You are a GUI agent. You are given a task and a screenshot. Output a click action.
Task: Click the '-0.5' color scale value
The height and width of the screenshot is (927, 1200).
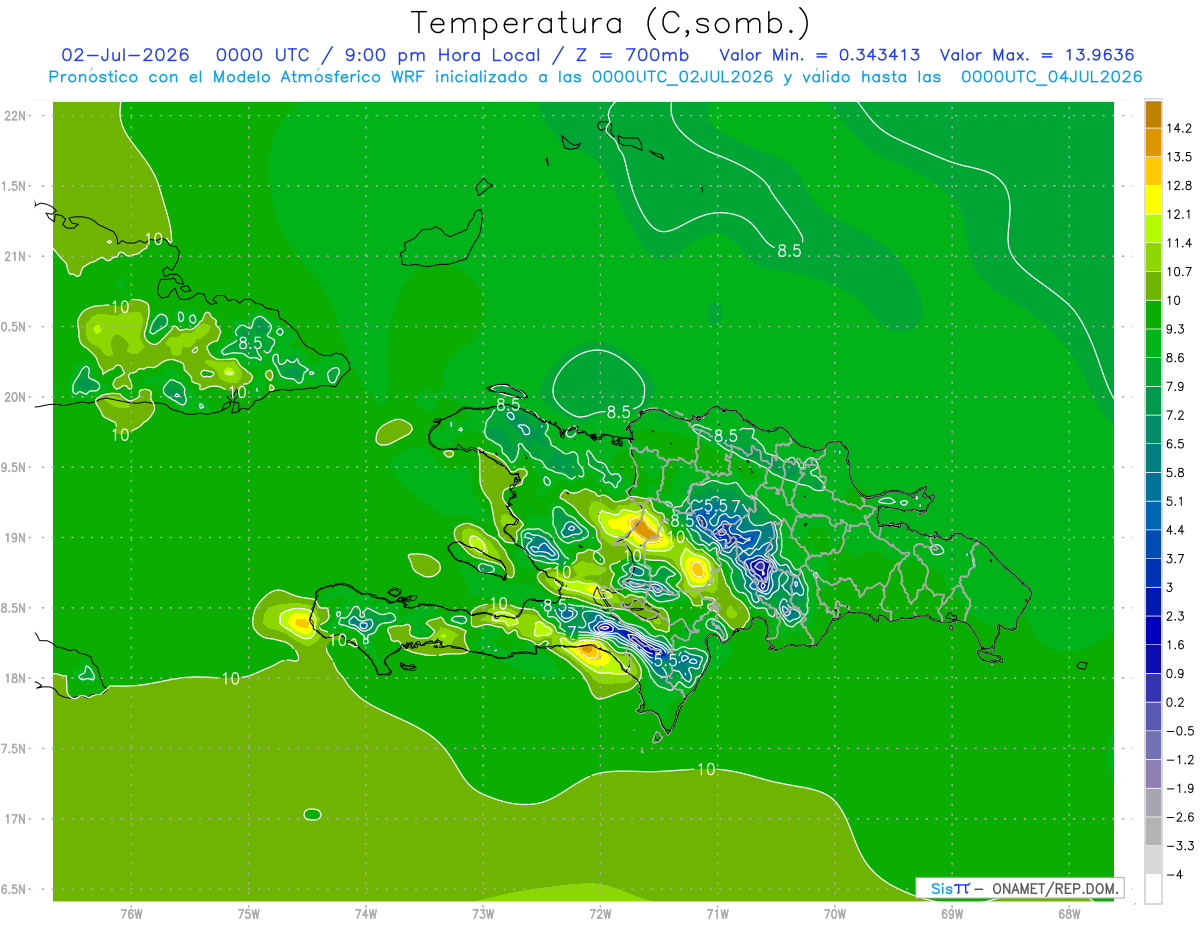pos(1178,731)
